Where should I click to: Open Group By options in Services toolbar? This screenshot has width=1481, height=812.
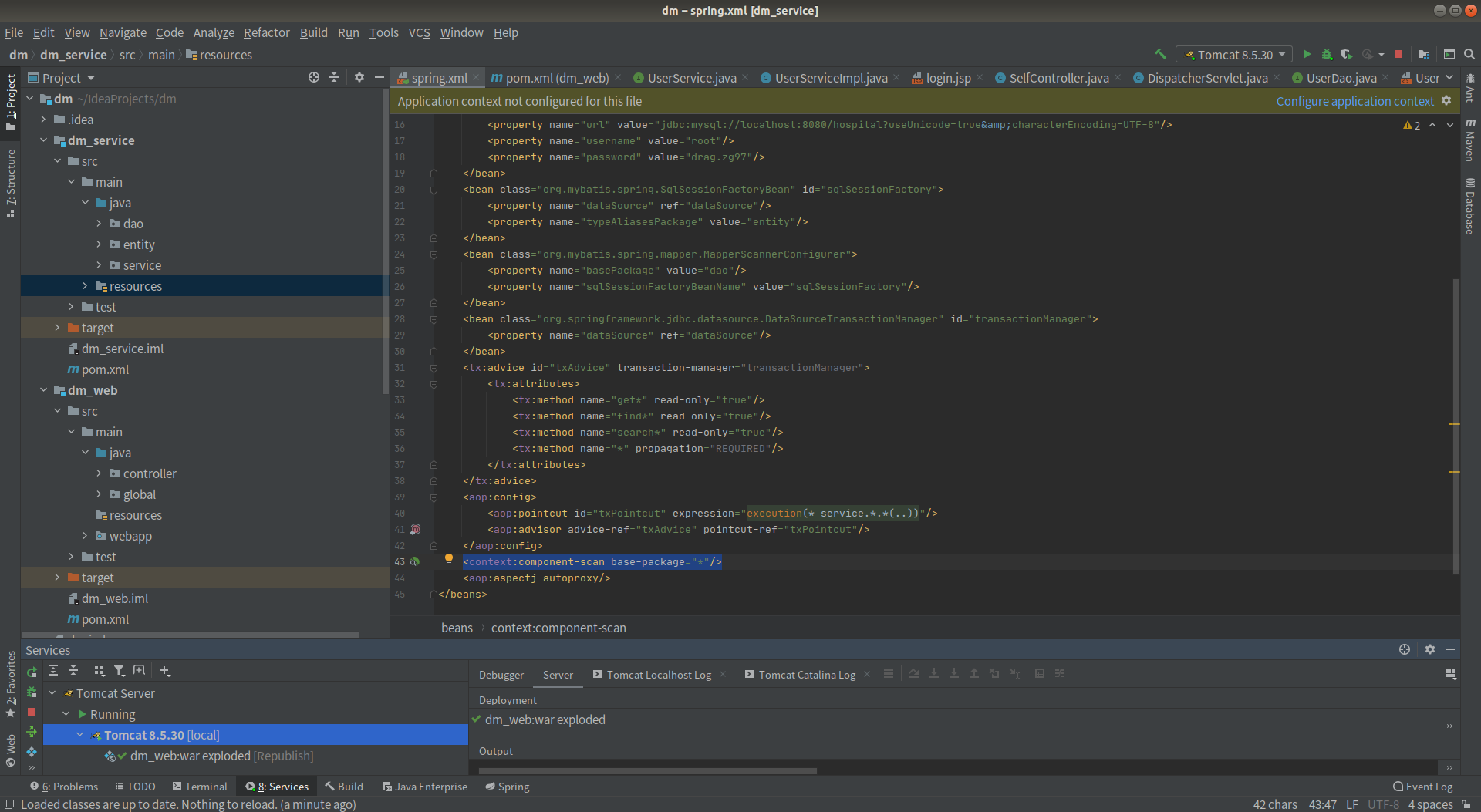click(99, 671)
